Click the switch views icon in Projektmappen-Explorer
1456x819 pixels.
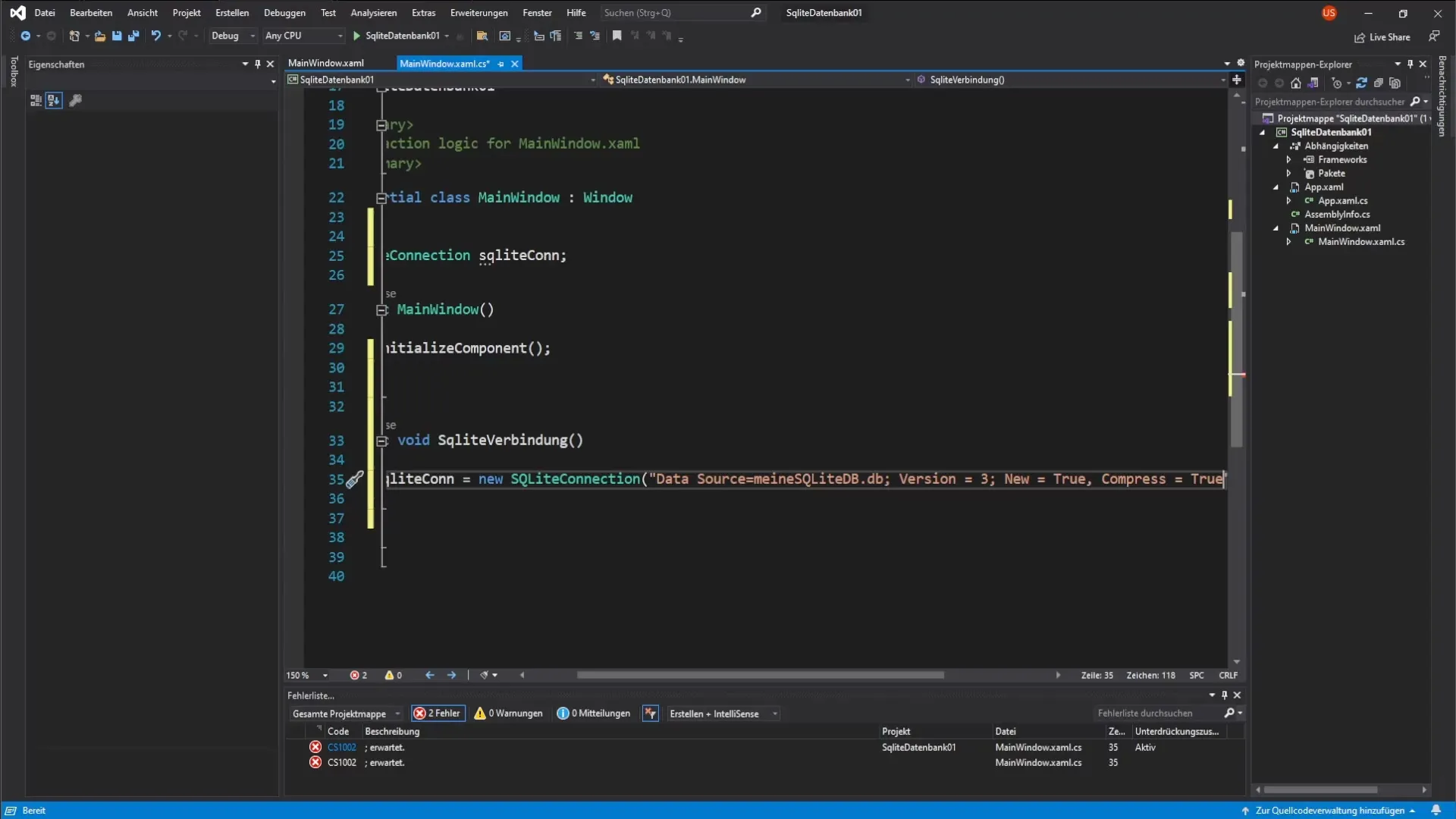(x=1313, y=83)
